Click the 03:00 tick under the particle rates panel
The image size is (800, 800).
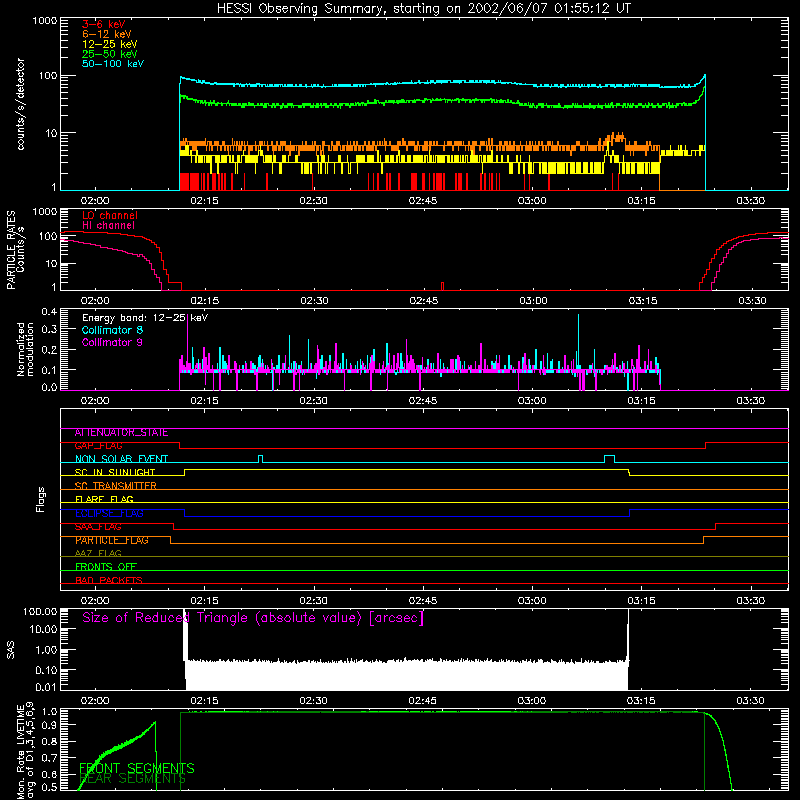click(533, 301)
